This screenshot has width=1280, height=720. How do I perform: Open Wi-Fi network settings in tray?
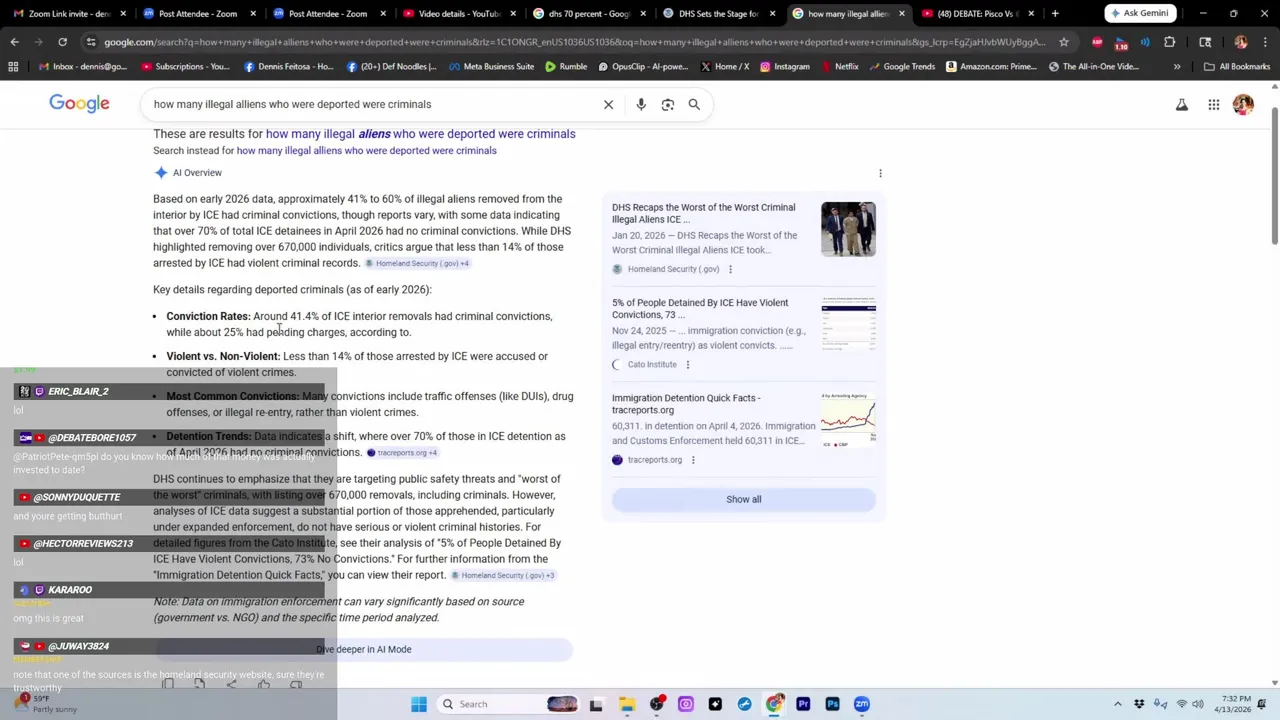coord(1181,704)
